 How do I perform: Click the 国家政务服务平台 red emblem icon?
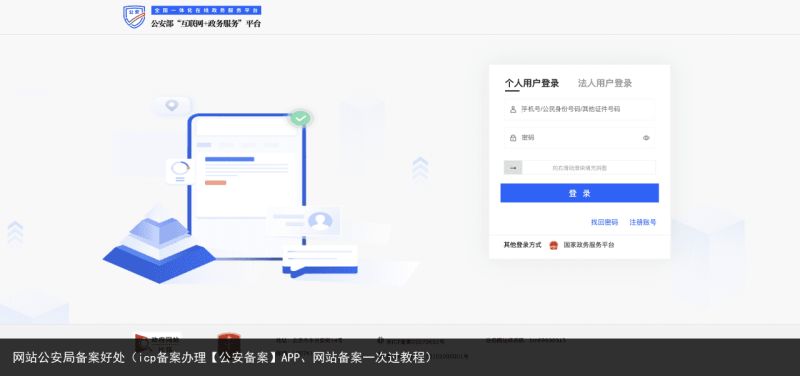(554, 245)
